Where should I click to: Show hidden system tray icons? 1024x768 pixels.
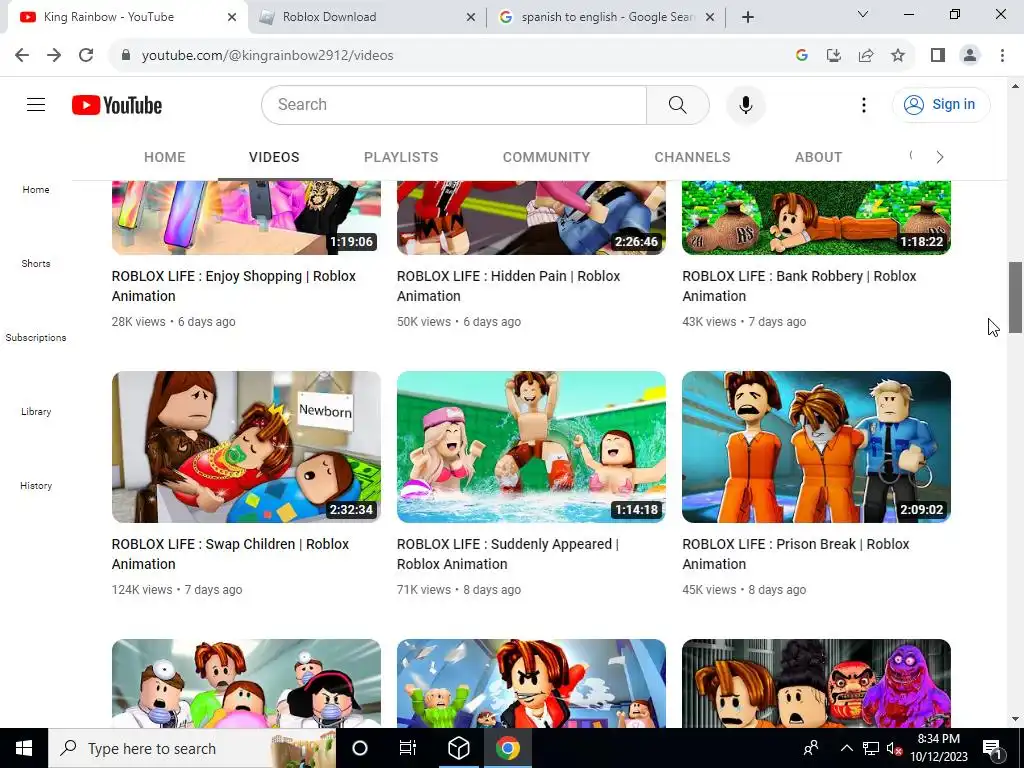pos(846,748)
